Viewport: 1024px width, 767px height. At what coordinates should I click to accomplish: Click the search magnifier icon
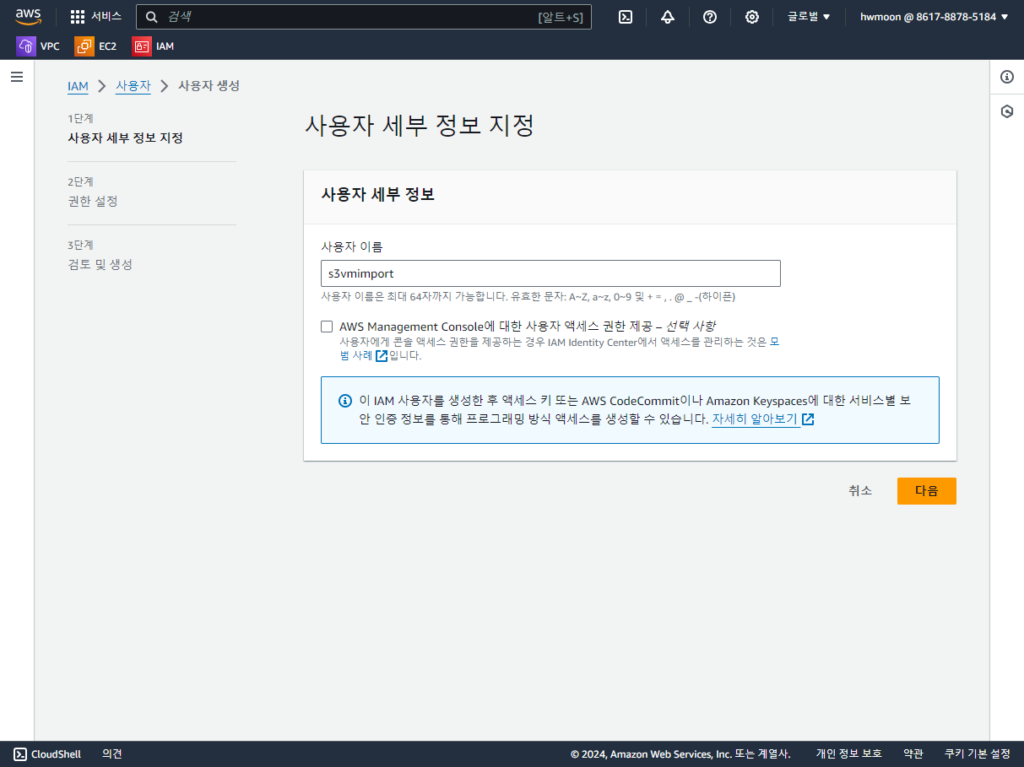pyautogui.click(x=152, y=17)
